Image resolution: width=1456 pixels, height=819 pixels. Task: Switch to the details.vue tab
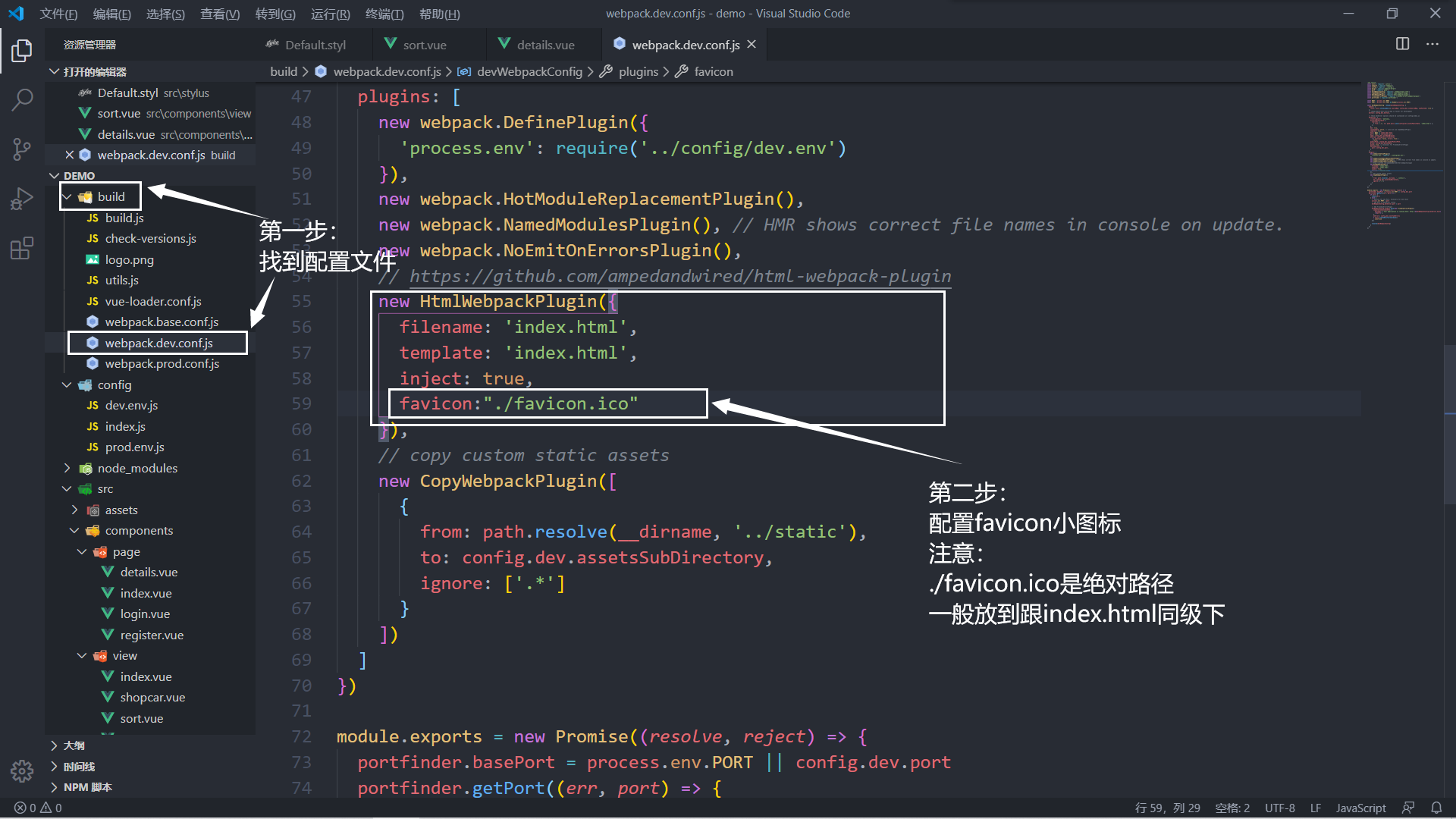pos(544,45)
